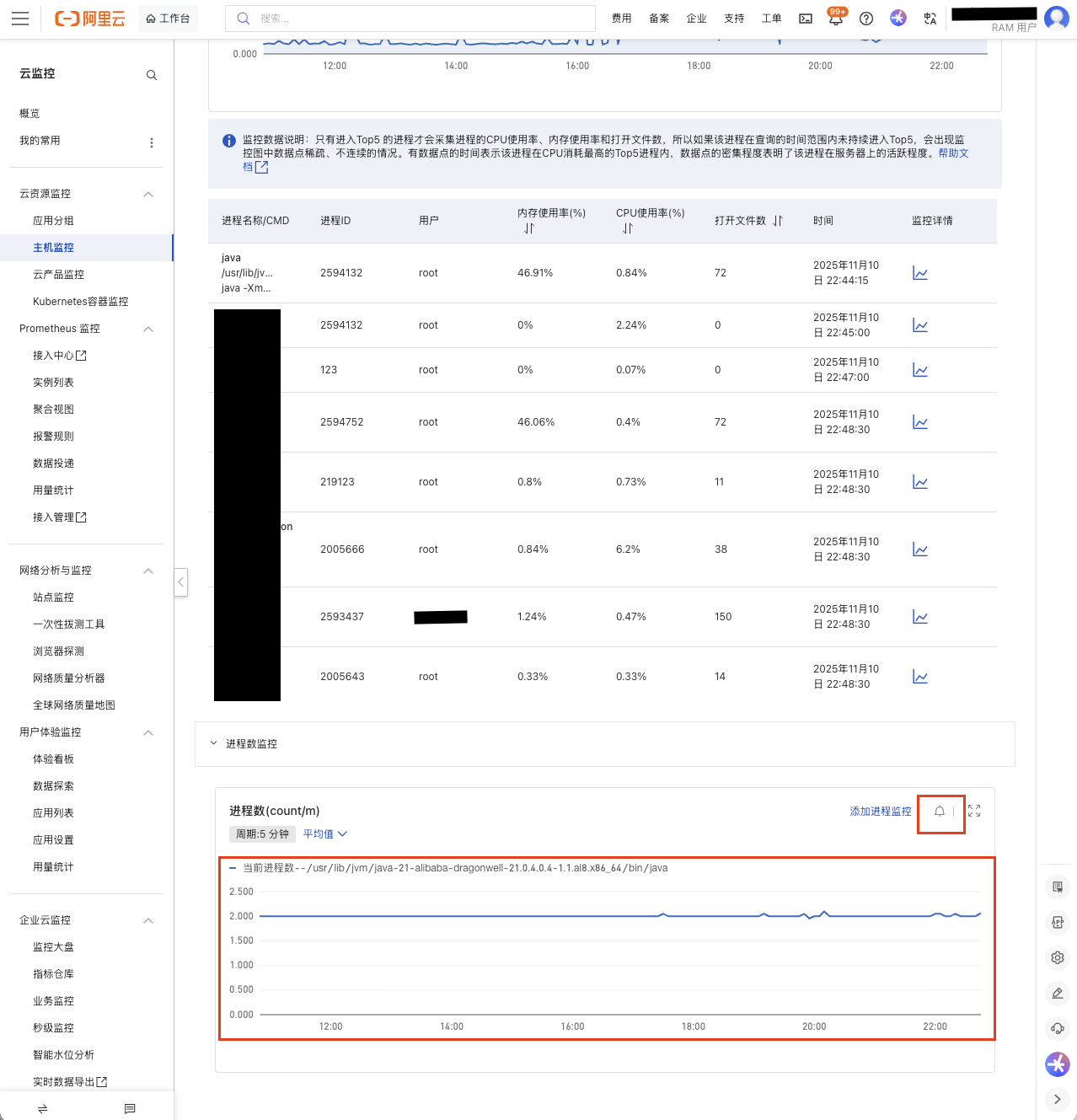Sort table by 内存使用率 column
This screenshot has width=1077, height=1120.
[x=529, y=228]
